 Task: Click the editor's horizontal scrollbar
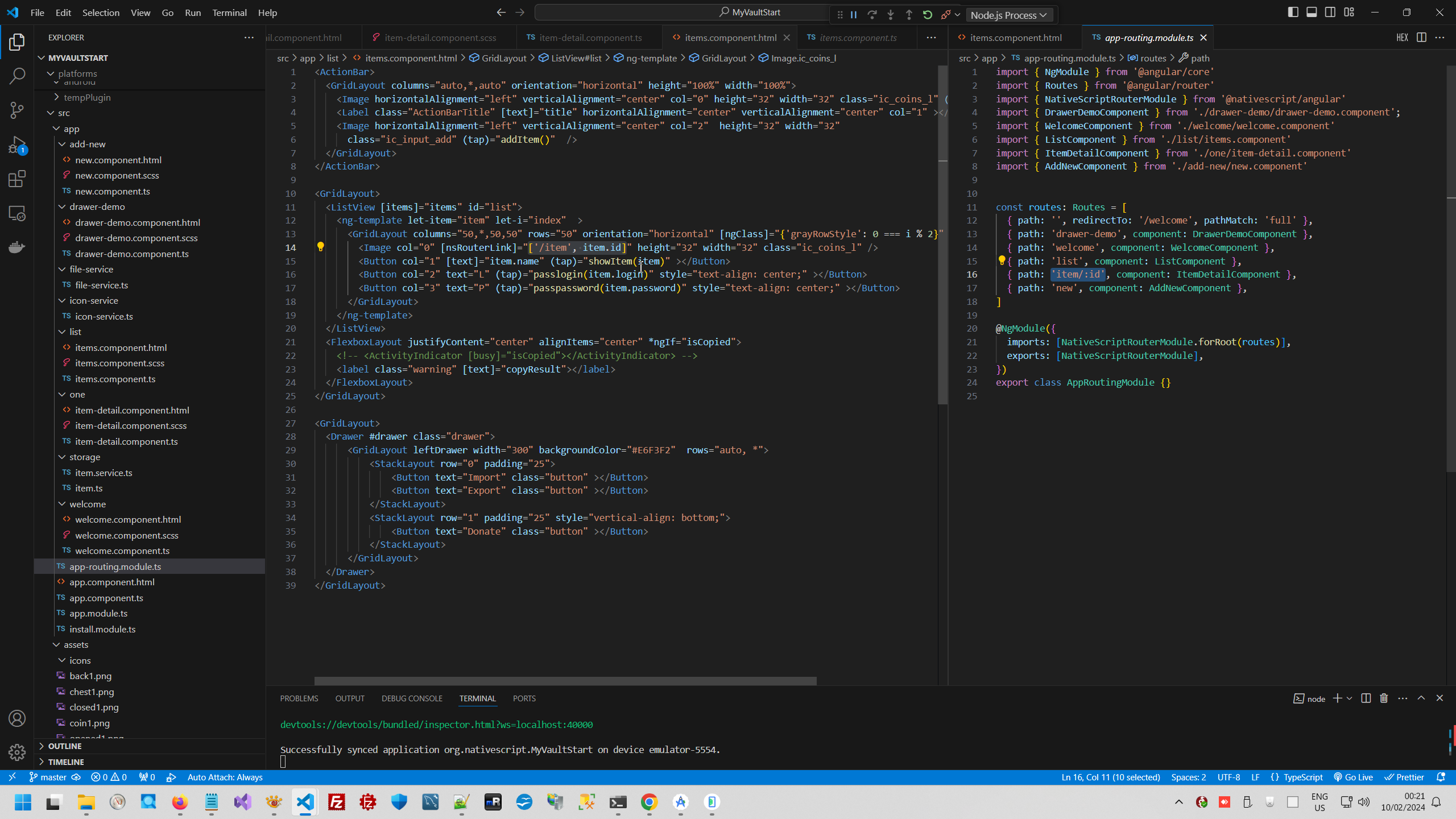[x=565, y=681]
